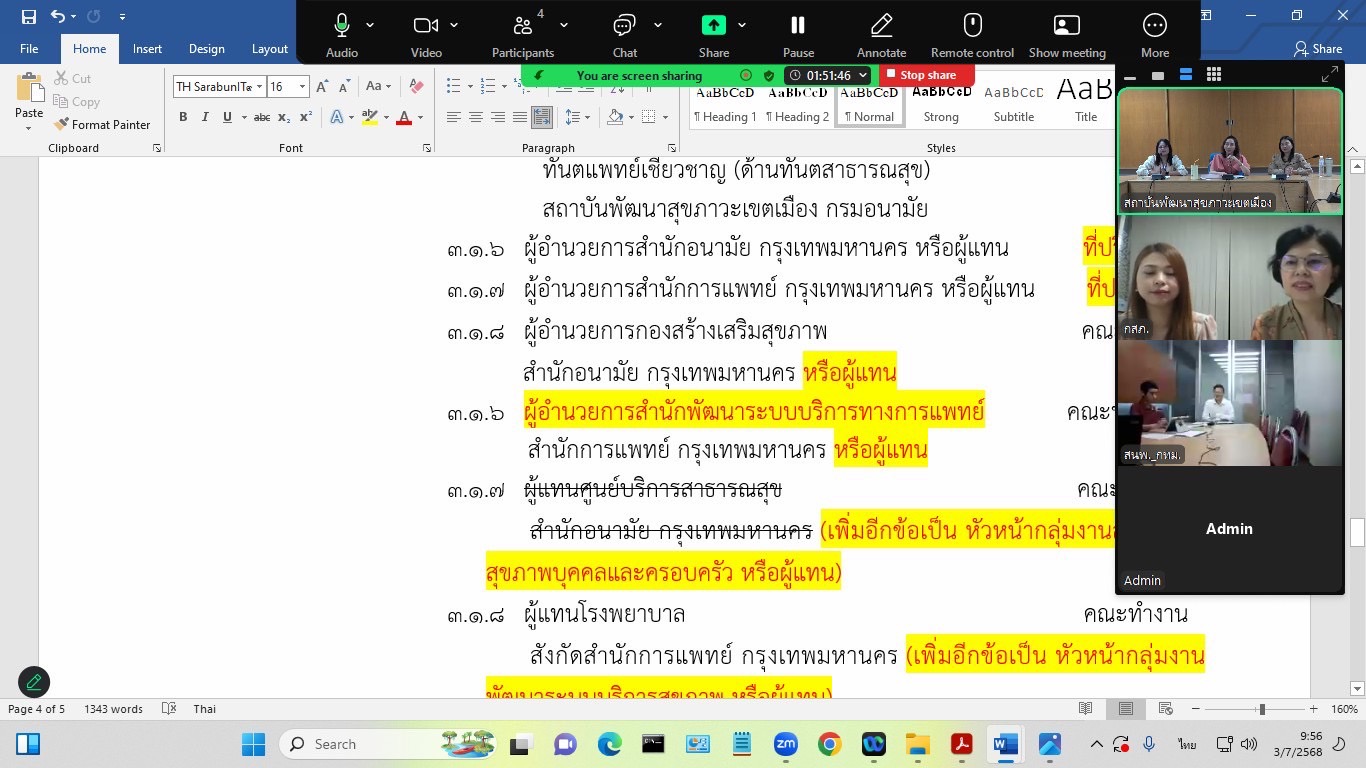The width and height of the screenshot is (1366, 768).
Task: Expand the Chat options arrow
Action: [x=658, y=25]
